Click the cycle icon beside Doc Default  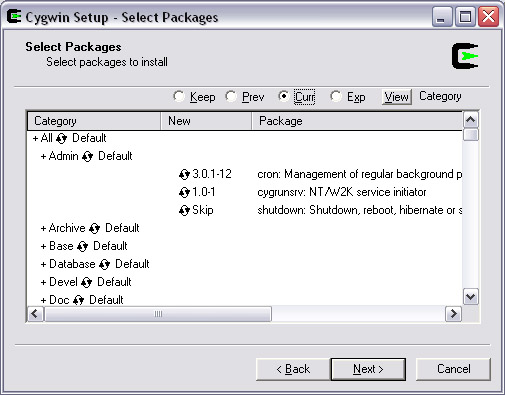click(79, 300)
